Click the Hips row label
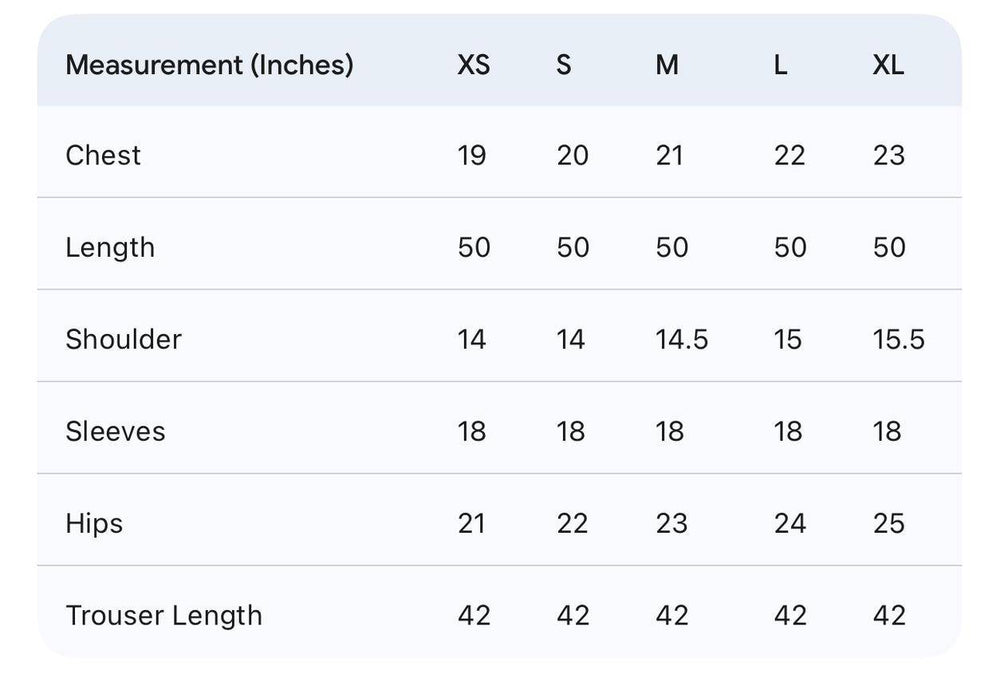Viewport: 1000px width, 689px height. point(94,524)
